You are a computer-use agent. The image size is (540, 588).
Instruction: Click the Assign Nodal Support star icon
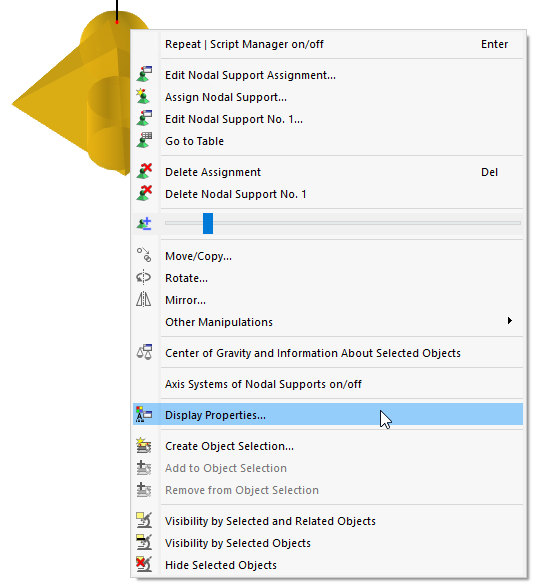tap(143, 96)
